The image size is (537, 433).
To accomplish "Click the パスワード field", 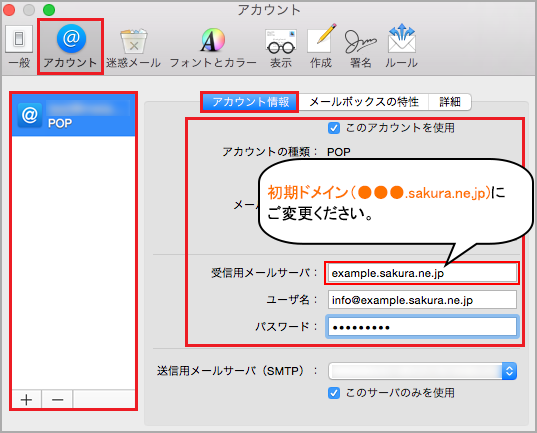I will click(x=422, y=326).
